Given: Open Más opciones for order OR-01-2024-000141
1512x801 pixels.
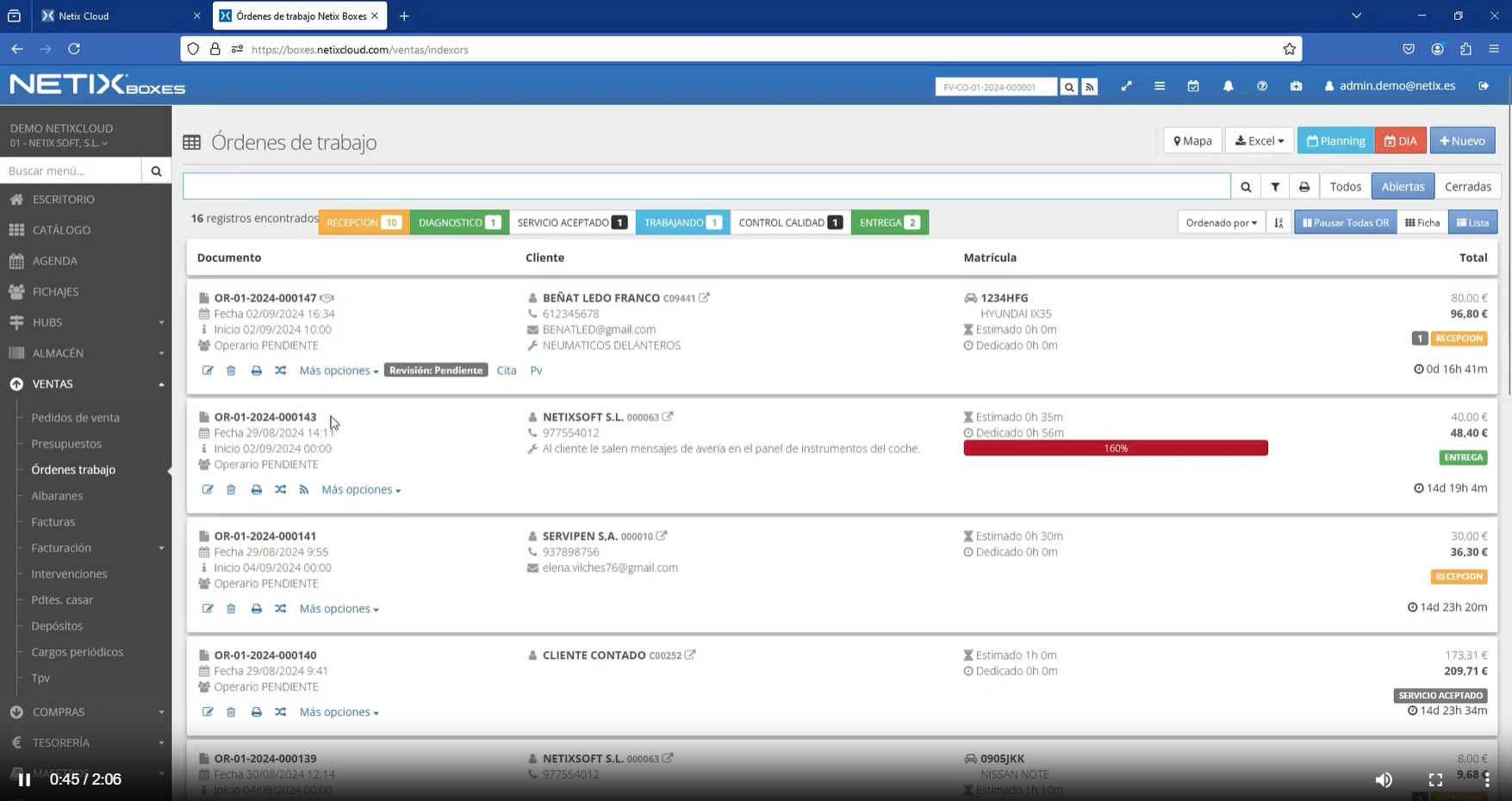Looking at the screenshot, I should coord(339,609).
